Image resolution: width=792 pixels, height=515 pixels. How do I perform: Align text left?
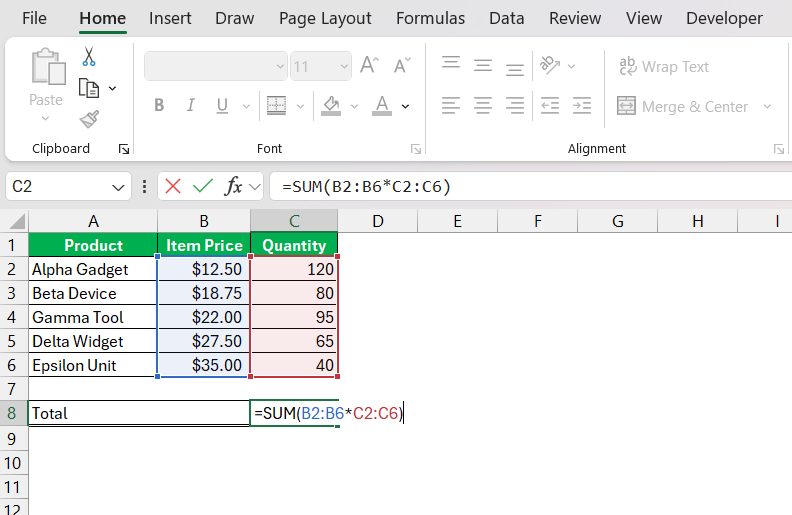[x=451, y=106]
